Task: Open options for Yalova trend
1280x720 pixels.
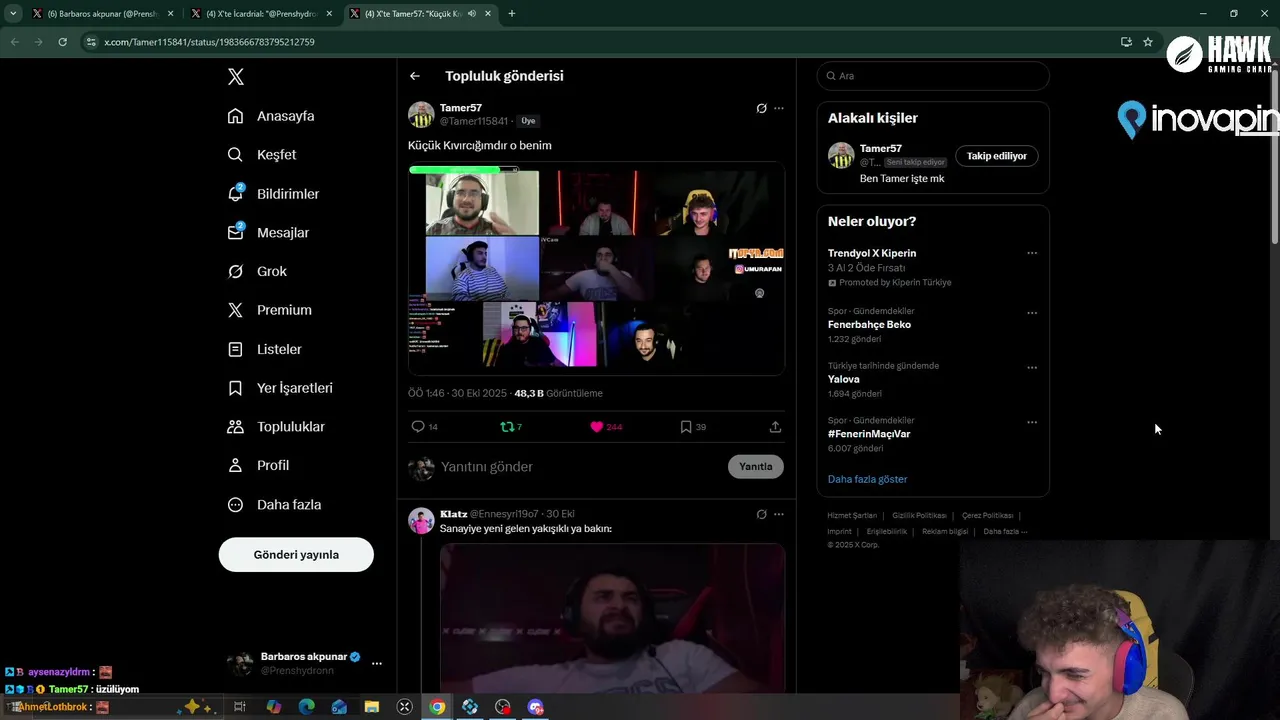Action: [1032, 367]
